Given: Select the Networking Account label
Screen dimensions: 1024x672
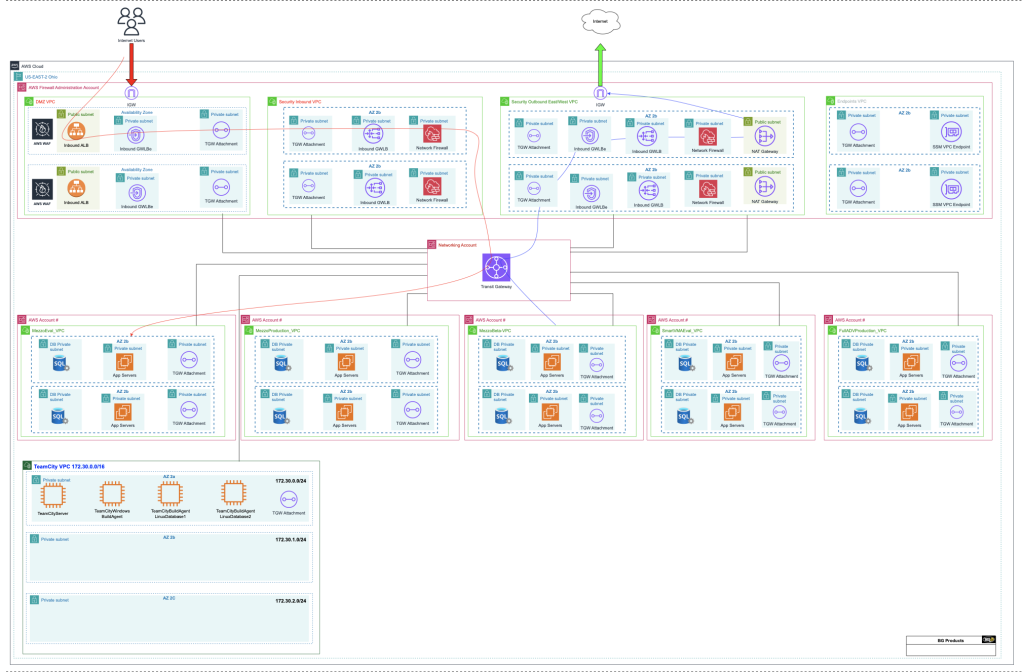Looking at the screenshot, I should 459,244.
